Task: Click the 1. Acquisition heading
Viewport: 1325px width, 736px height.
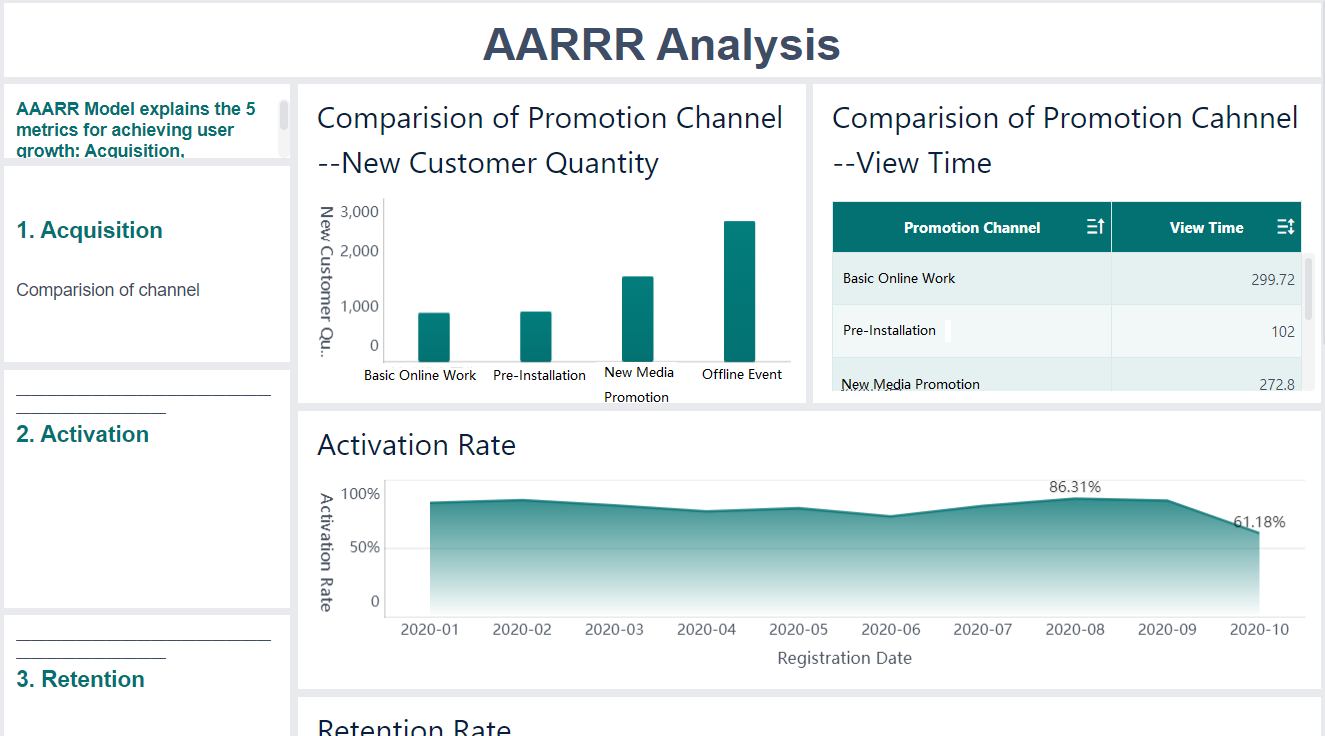Action: pyautogui.click(x=89, y=230)
